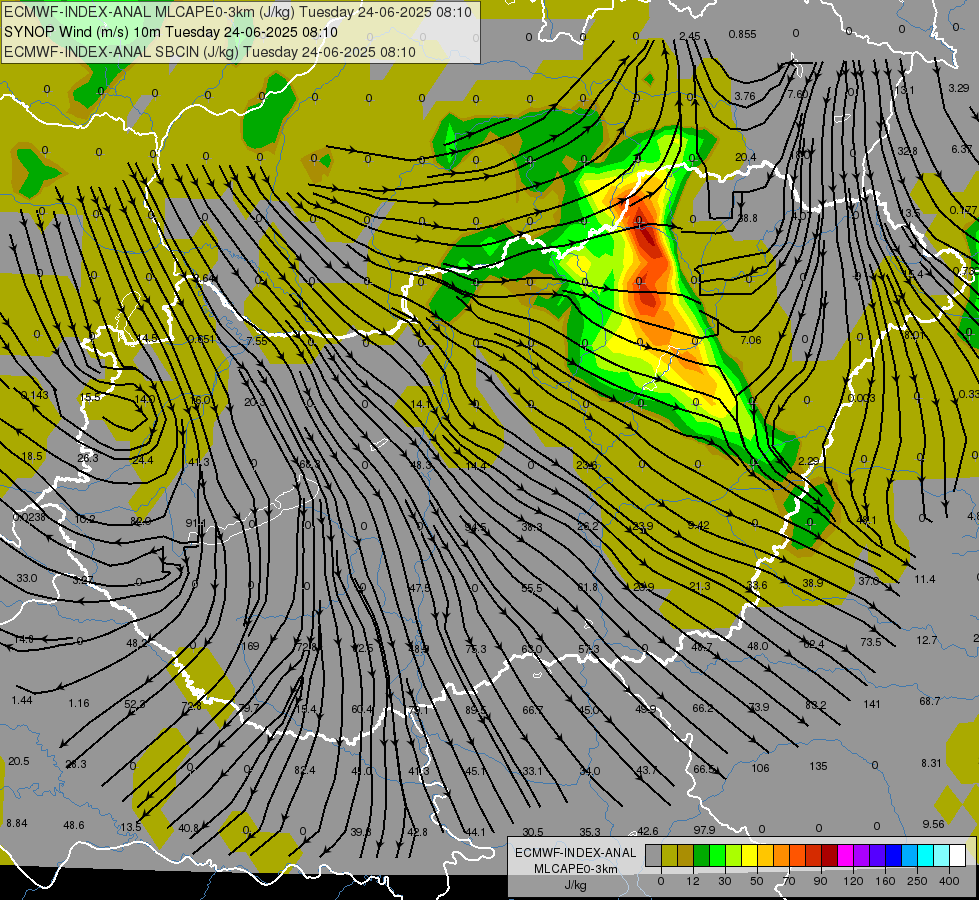The height and width of the screenshot is (900, 979).
Task: Click the map value '20.4'
Action: [745, 157]
